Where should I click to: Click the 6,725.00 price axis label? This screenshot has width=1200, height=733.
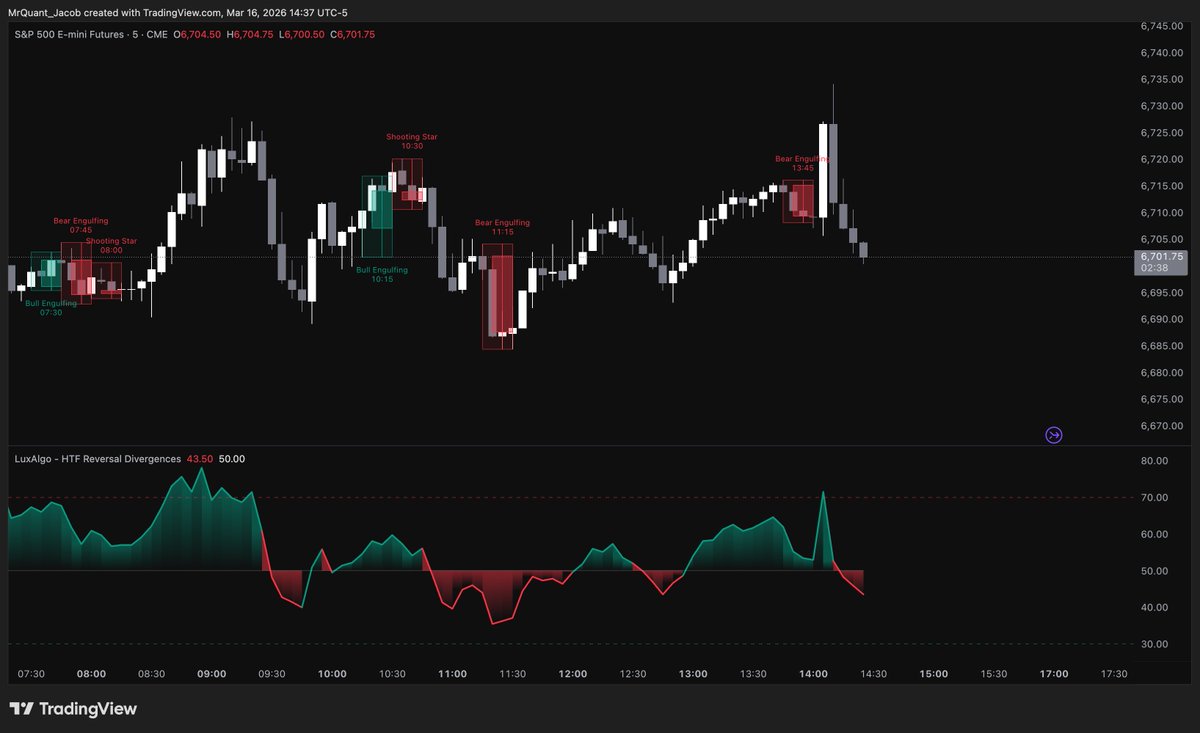(x=1162, y=133)
